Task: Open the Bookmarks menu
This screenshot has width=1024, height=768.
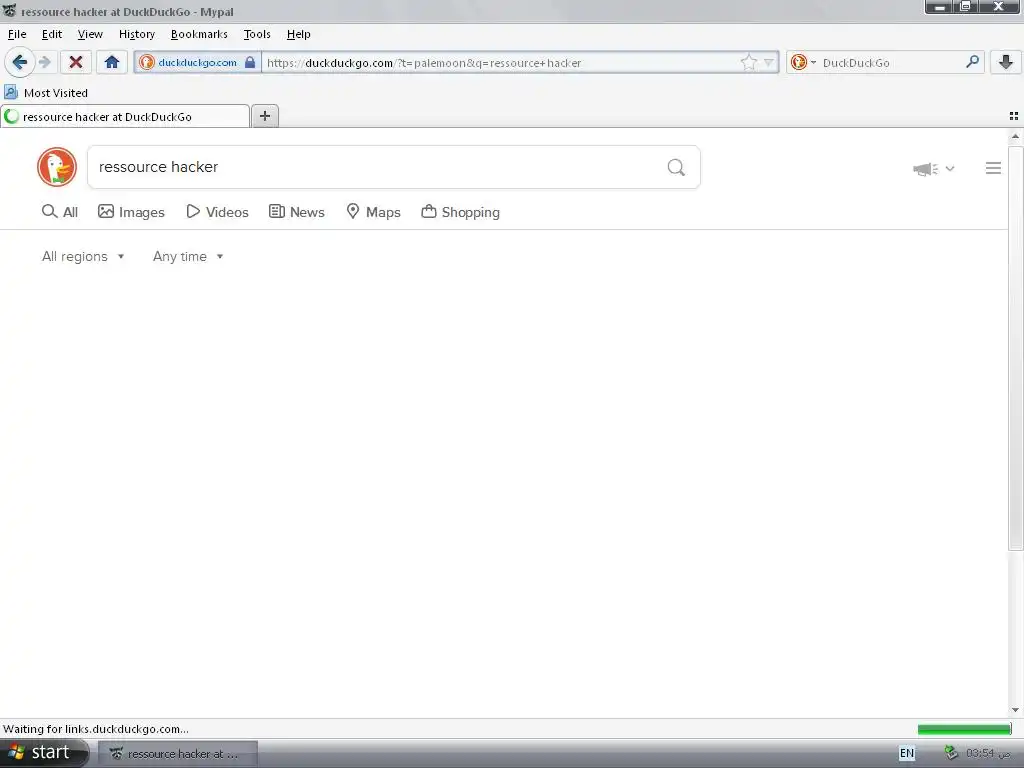Action: coord(199,34)
